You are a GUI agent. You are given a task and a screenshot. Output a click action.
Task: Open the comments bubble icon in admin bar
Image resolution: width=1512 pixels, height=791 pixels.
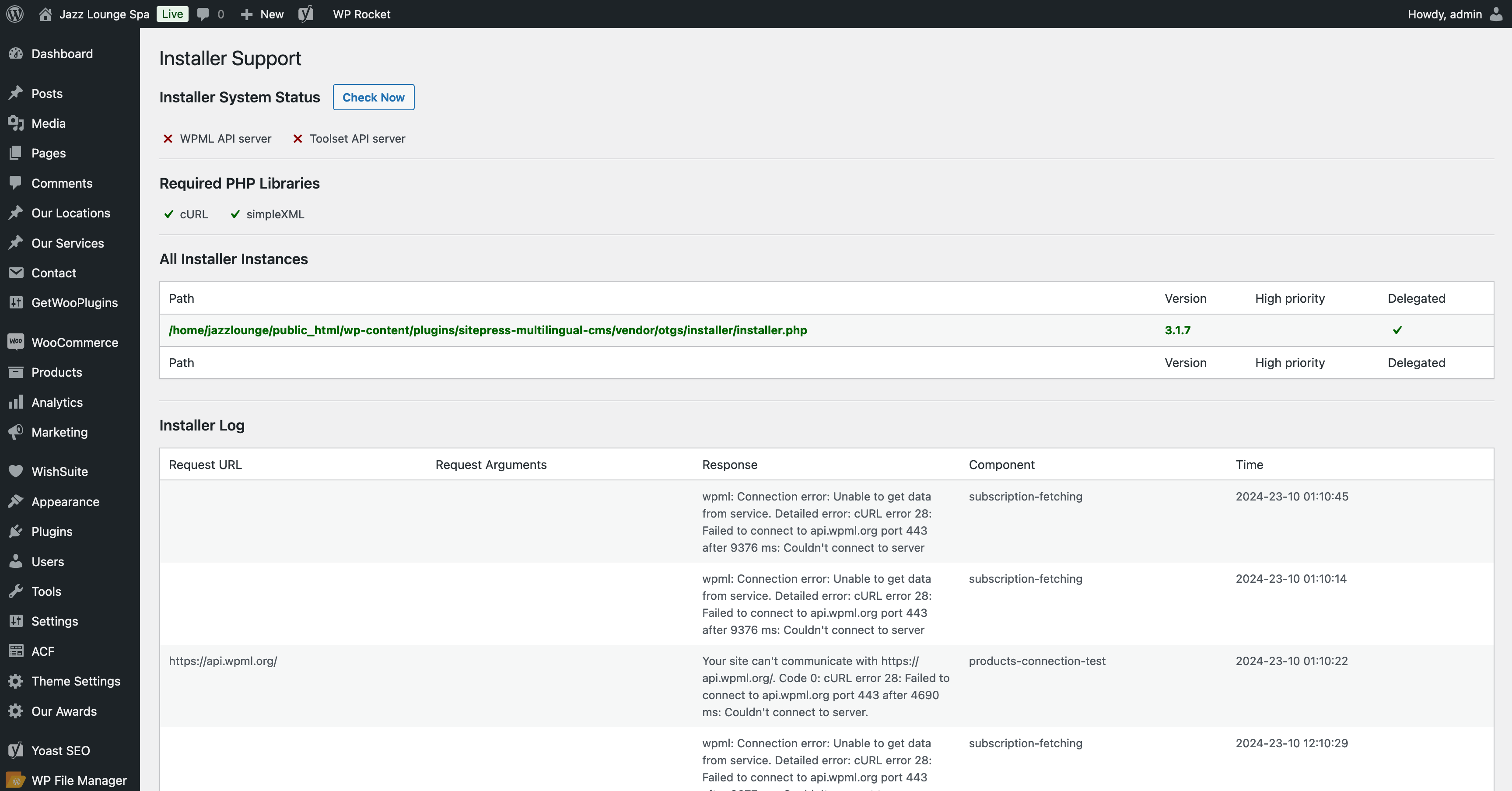click(x=203, y=14)
